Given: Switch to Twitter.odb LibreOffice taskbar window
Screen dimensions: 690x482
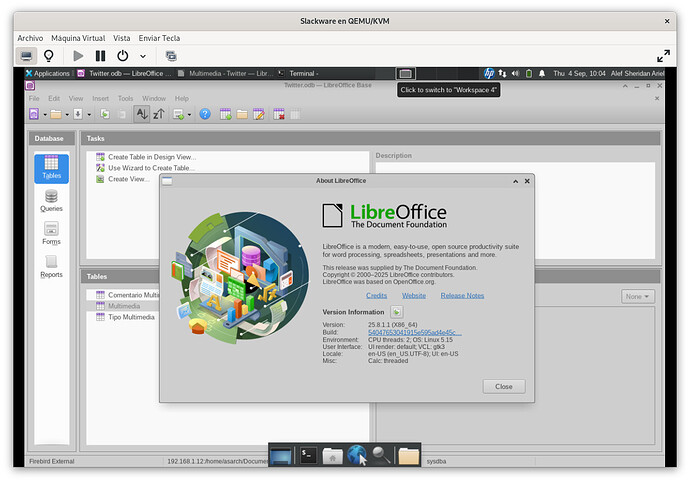Looking at the screenshot, I should 125,74.
